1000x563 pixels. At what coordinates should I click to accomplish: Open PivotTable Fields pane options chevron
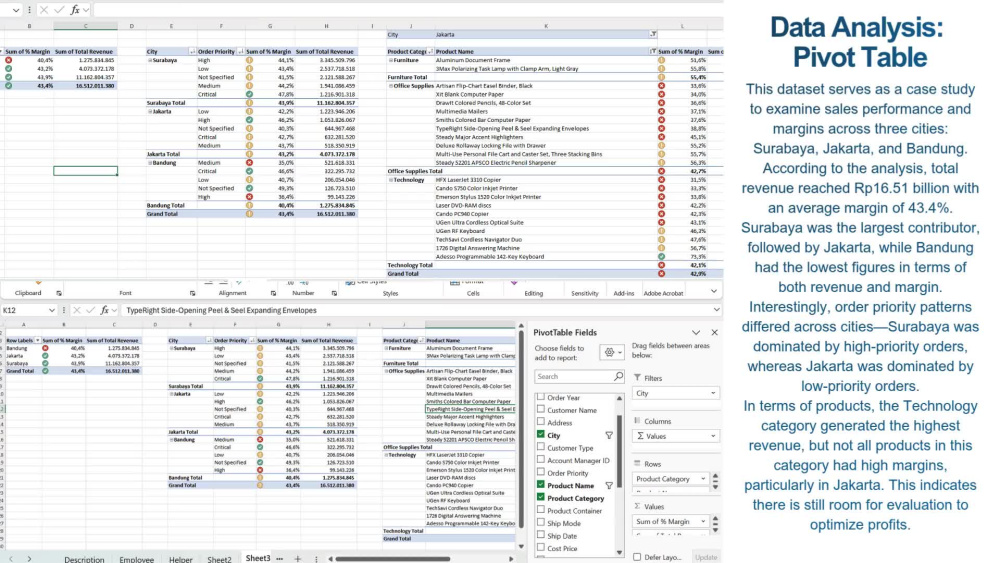(696, 332)
